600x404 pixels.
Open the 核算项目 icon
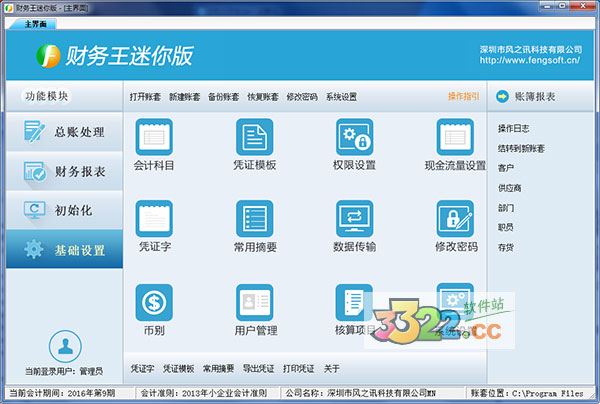coord(354,302)
